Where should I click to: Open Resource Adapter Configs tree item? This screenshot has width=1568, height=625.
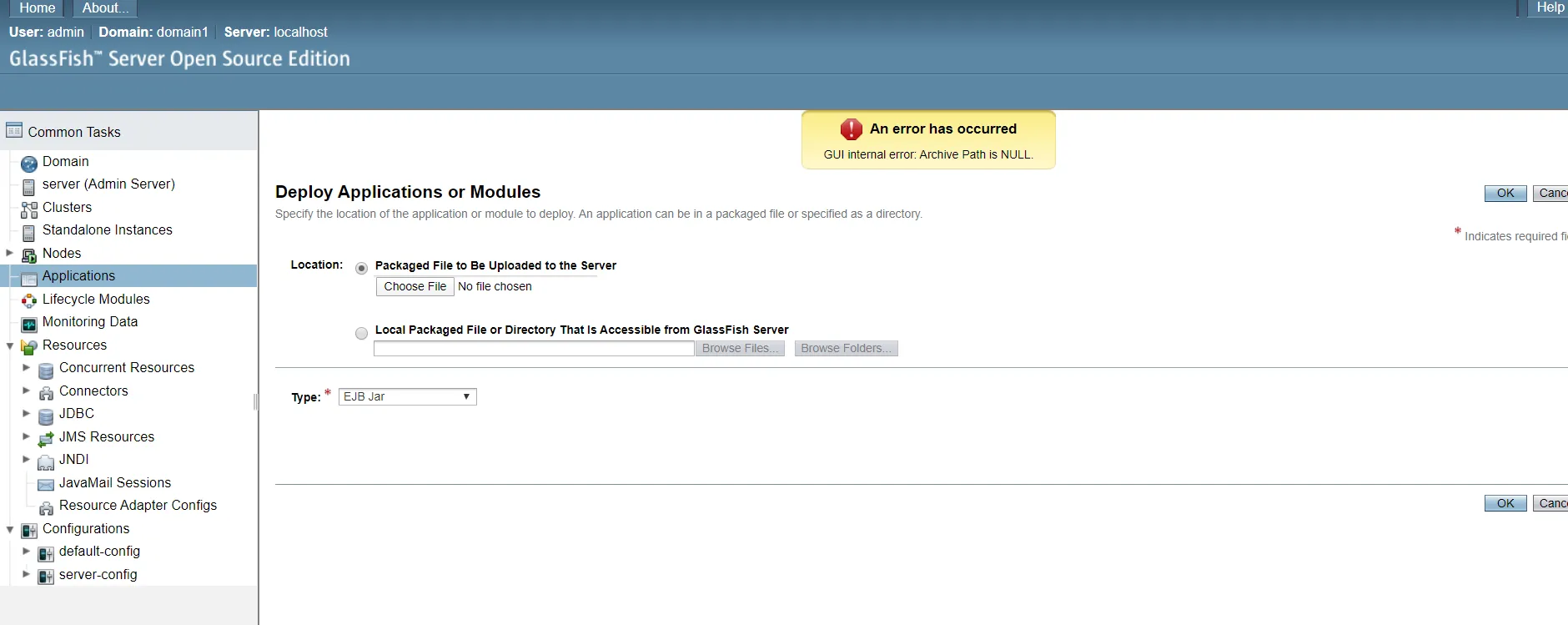click(138, 505)
